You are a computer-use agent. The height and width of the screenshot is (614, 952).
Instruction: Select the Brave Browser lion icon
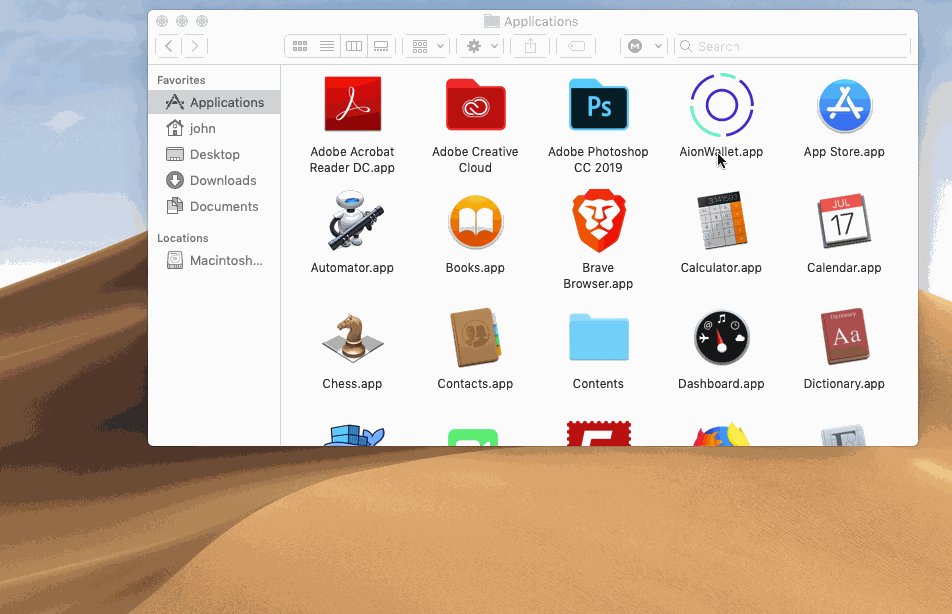(599, 220)
